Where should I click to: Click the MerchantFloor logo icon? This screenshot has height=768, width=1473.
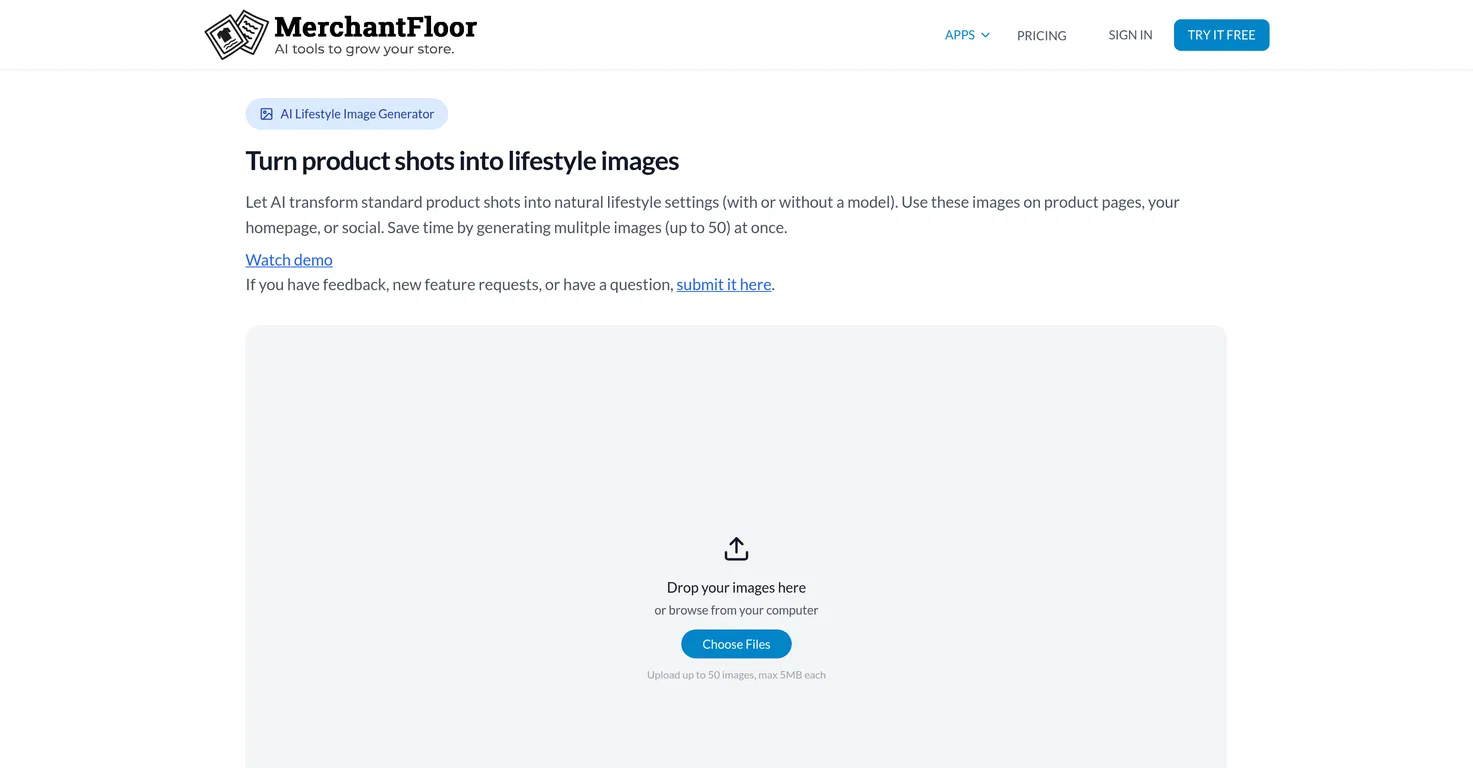tap(236, 35)
